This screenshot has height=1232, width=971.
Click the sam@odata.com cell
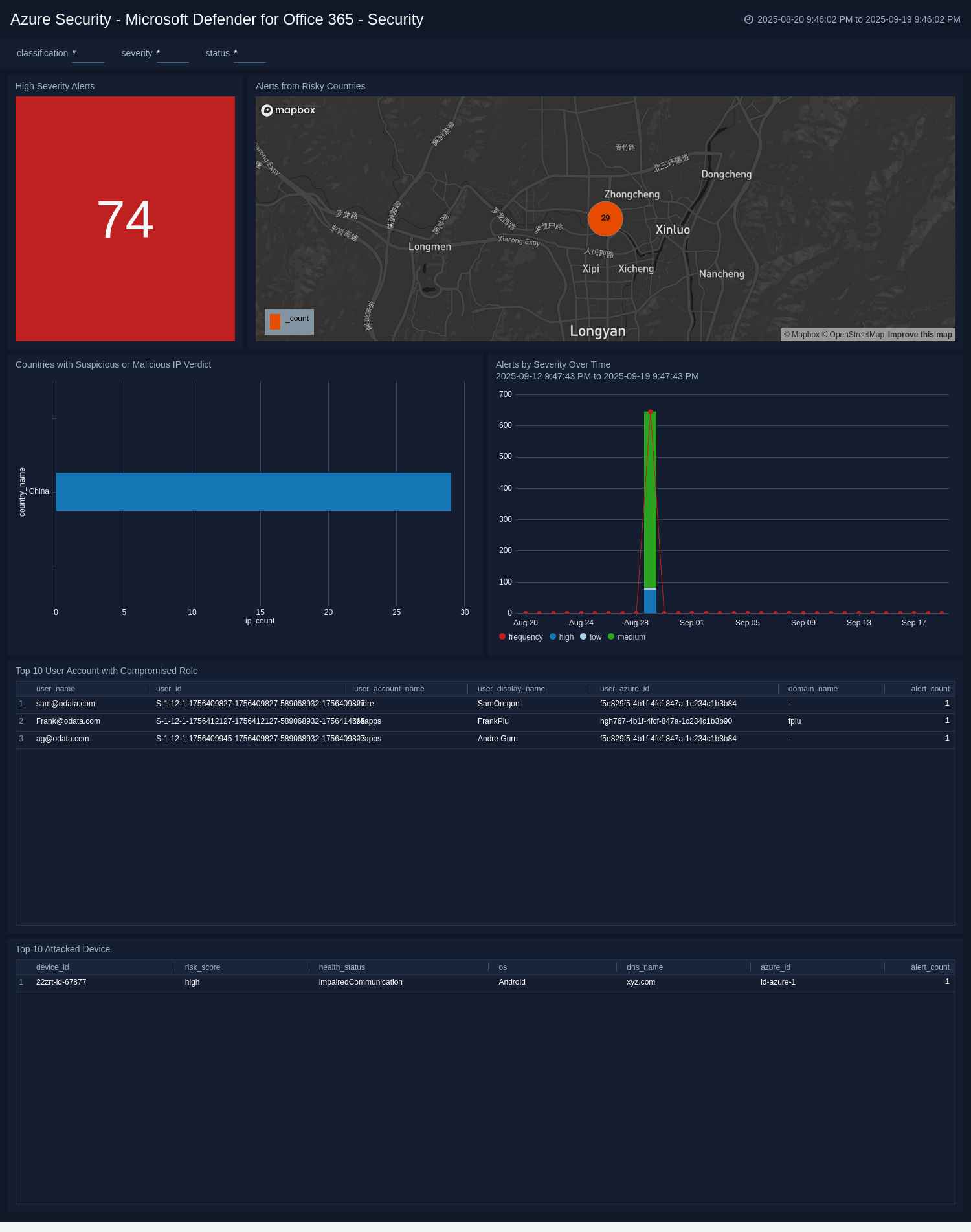(x=65, y=704)
